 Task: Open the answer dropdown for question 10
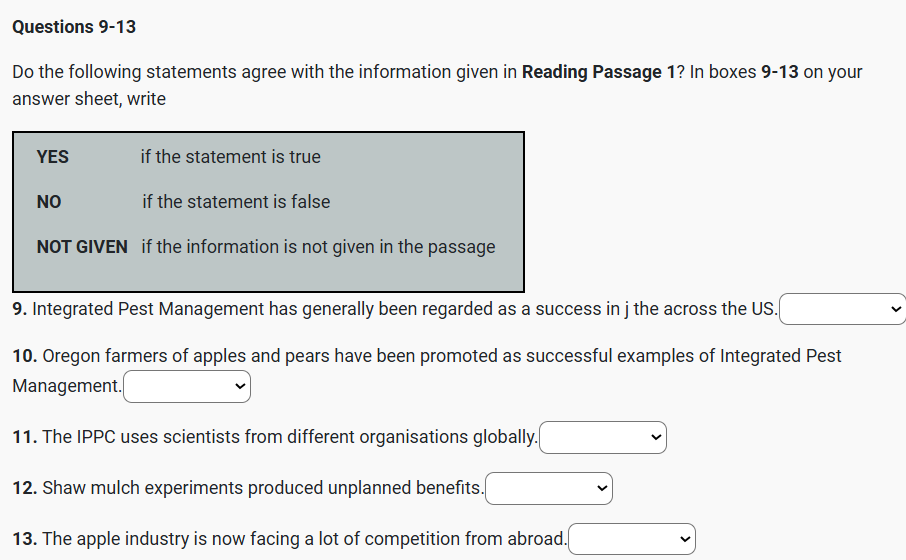(x=186, y=386)
